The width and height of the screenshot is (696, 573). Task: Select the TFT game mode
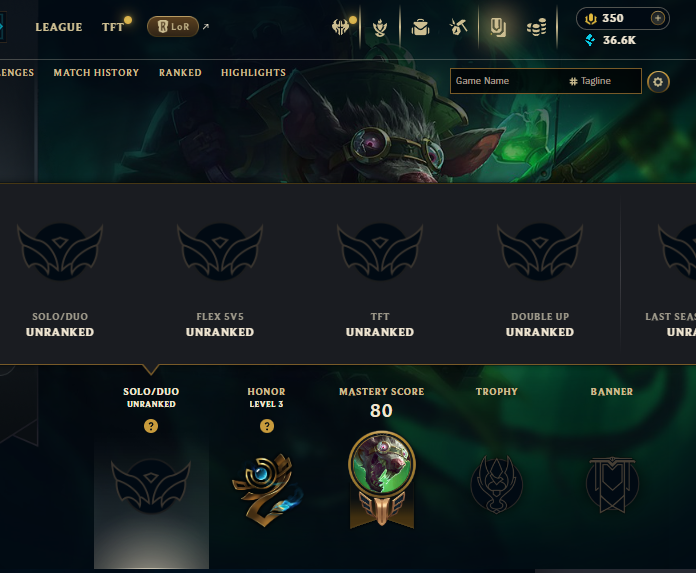(x=113, y=27)
